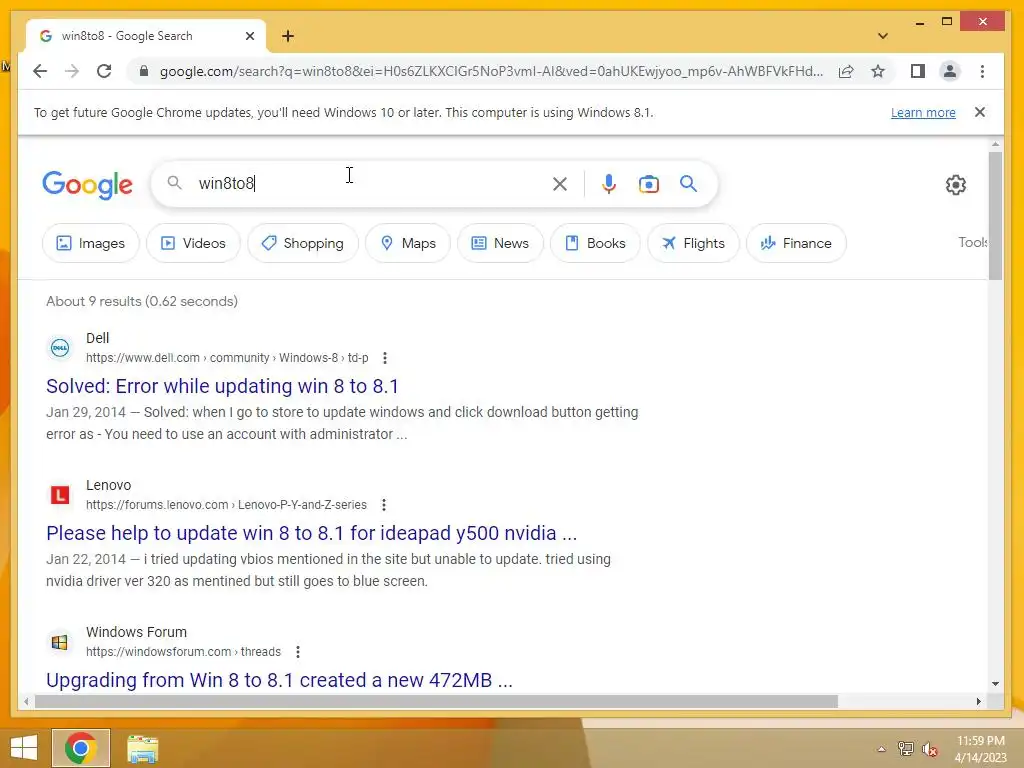1024x768 pixels.
Task: Open a new tab with plus button
Action: tap(288, 36)
